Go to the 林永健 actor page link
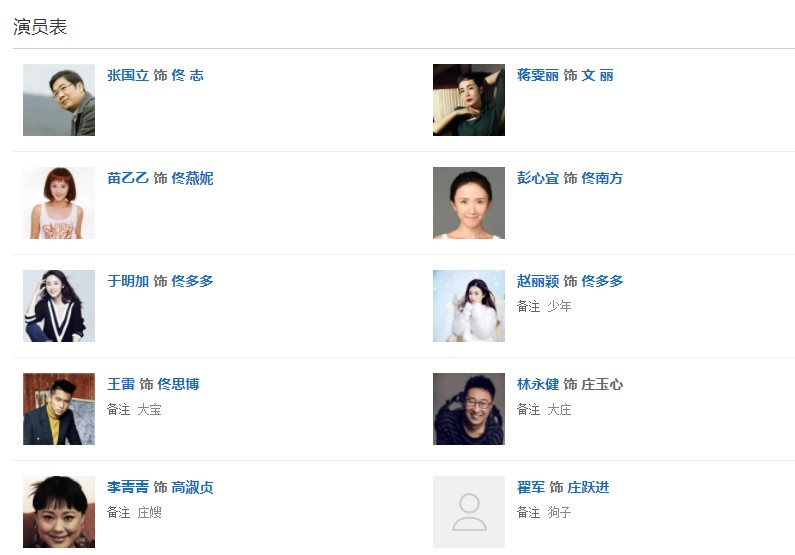795x555 pixels. [538, 384]
